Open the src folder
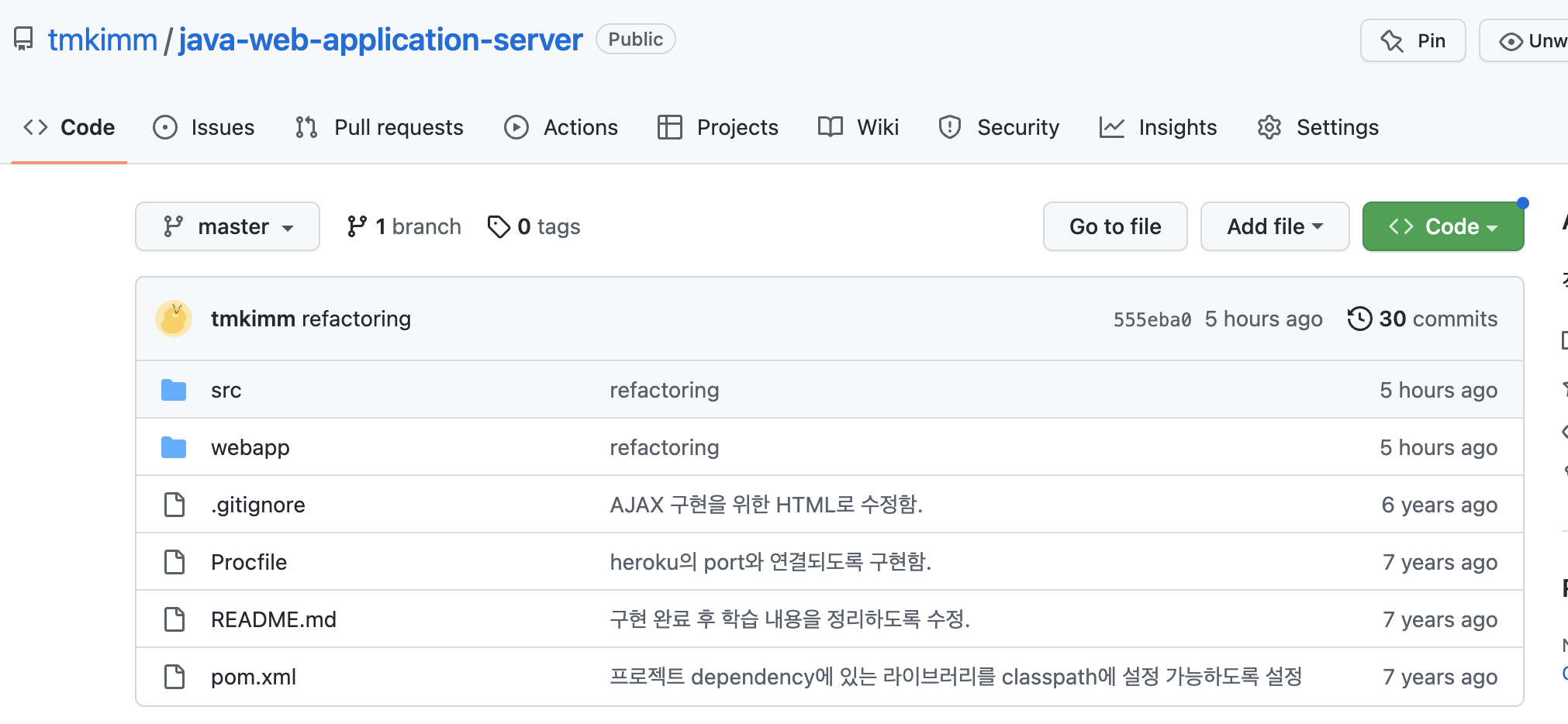Screen dimensions: 1568x724 [226, 390]
